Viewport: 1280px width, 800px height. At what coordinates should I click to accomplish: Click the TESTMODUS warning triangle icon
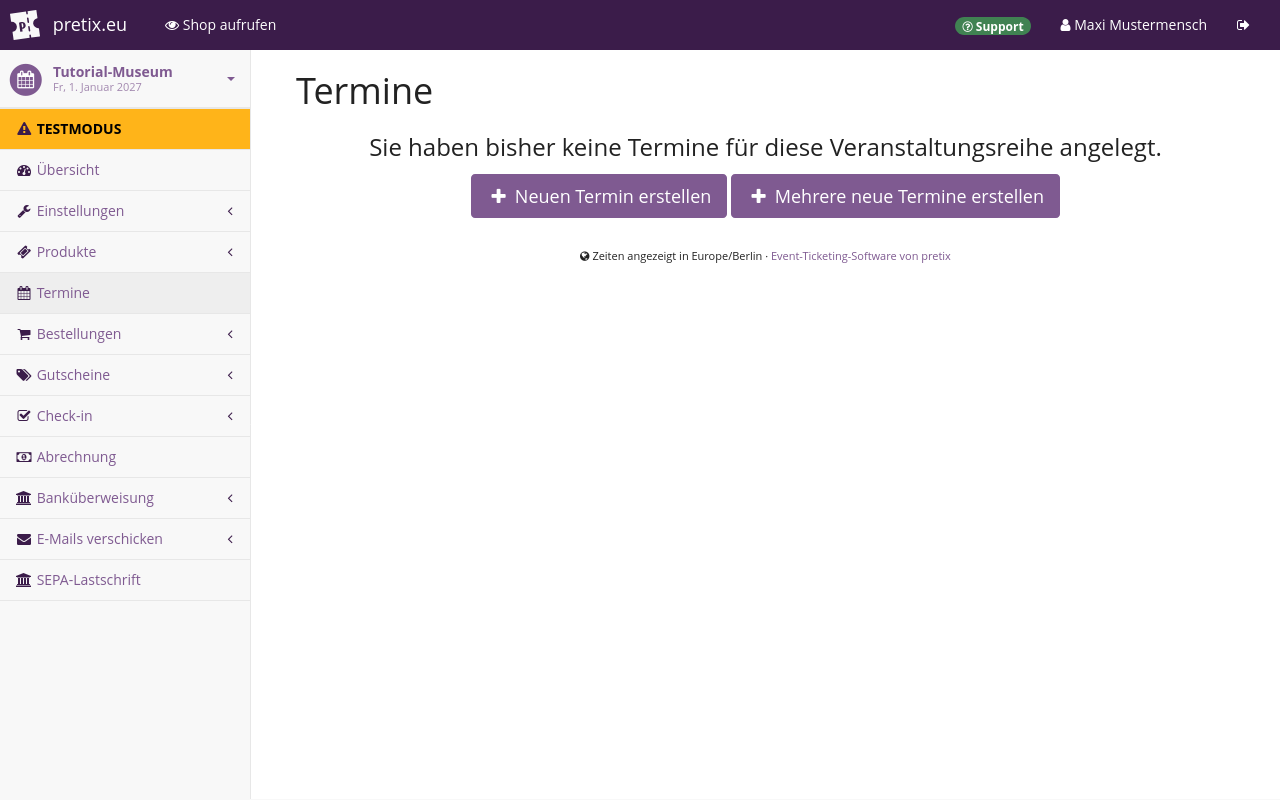point(24,129)
